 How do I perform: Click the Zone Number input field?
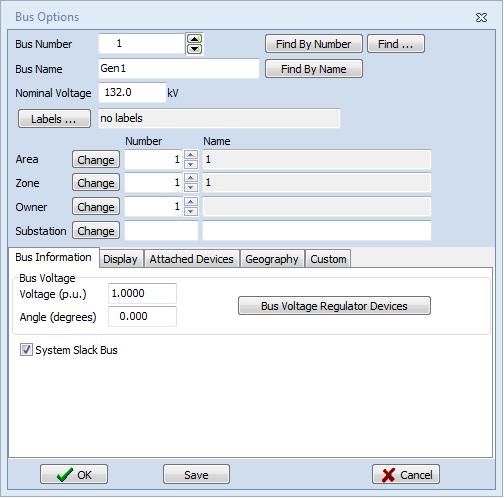154,182
